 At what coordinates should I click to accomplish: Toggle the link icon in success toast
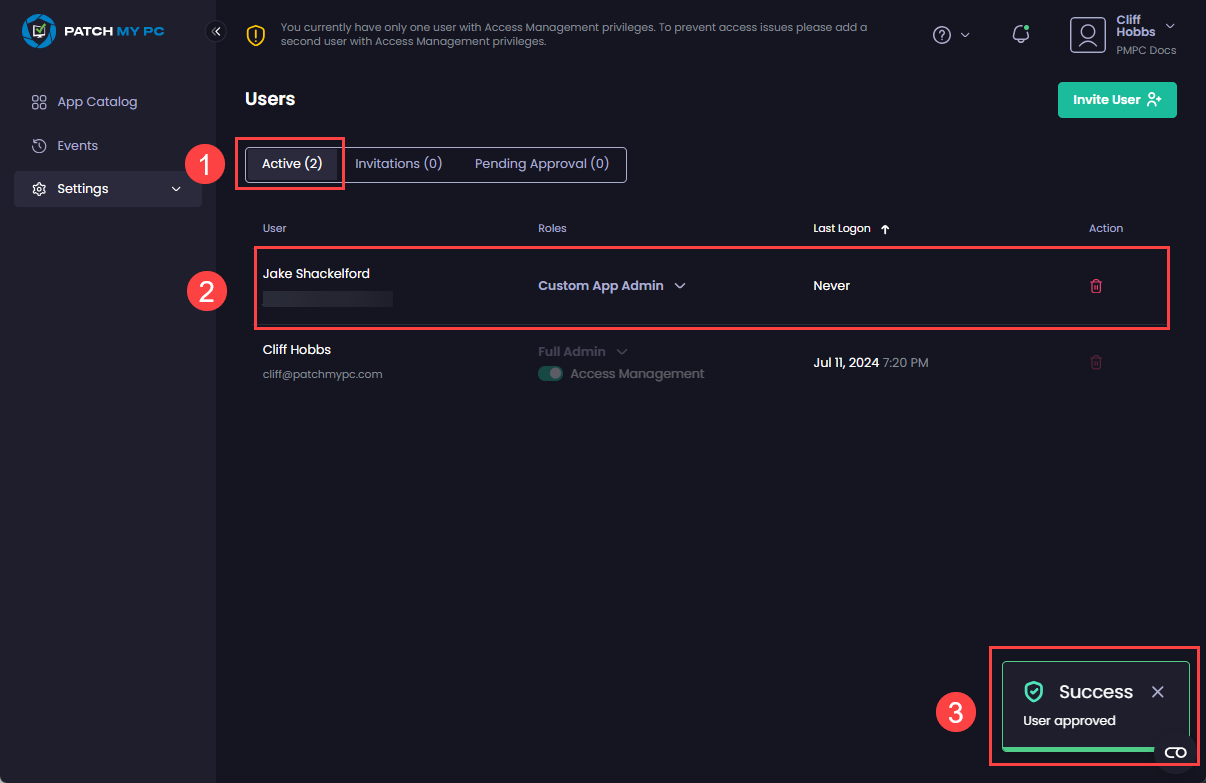(1175, 752)
